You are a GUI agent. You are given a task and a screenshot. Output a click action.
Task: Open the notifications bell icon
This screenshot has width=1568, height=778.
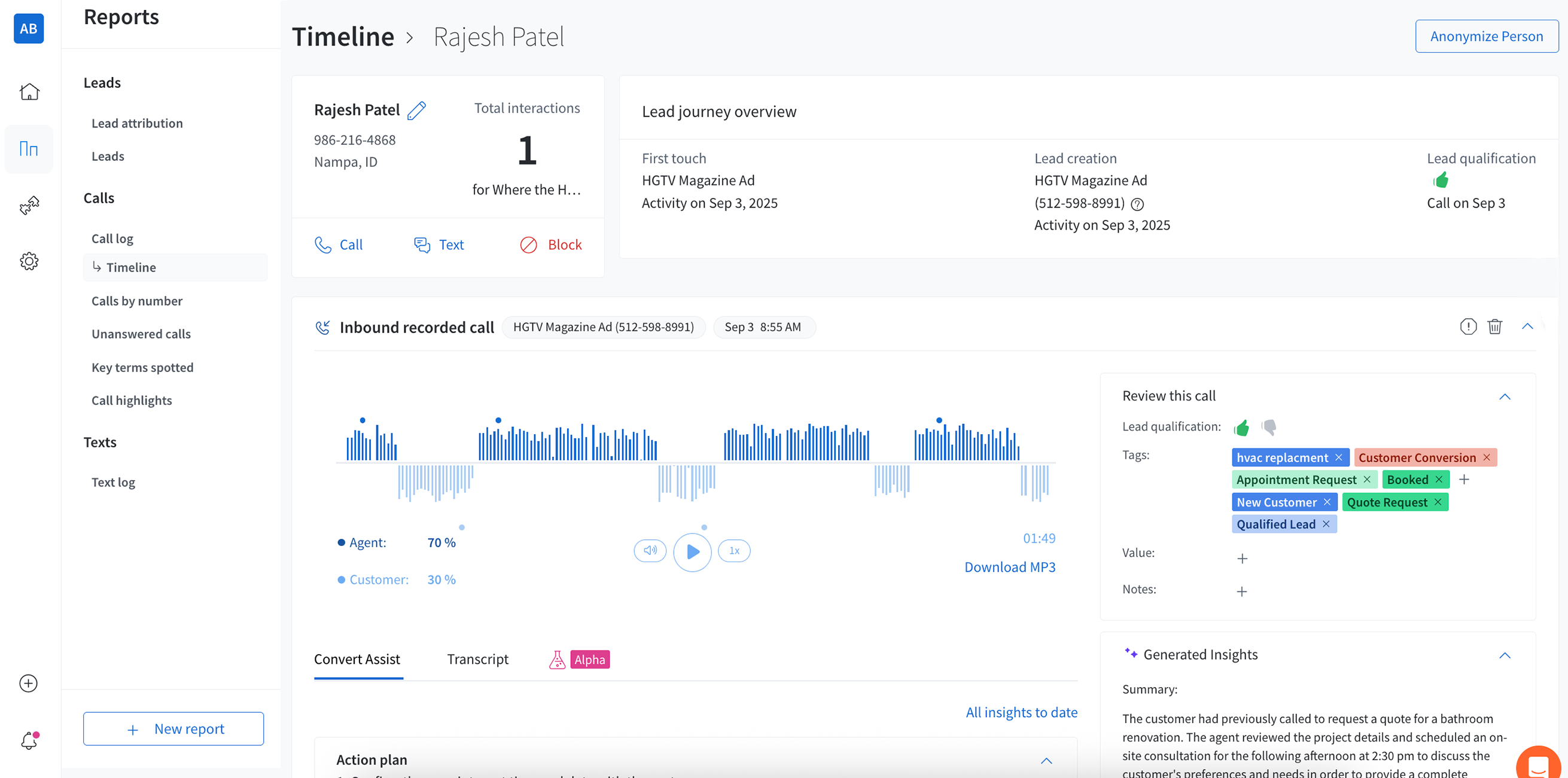(x=29, y=740)
